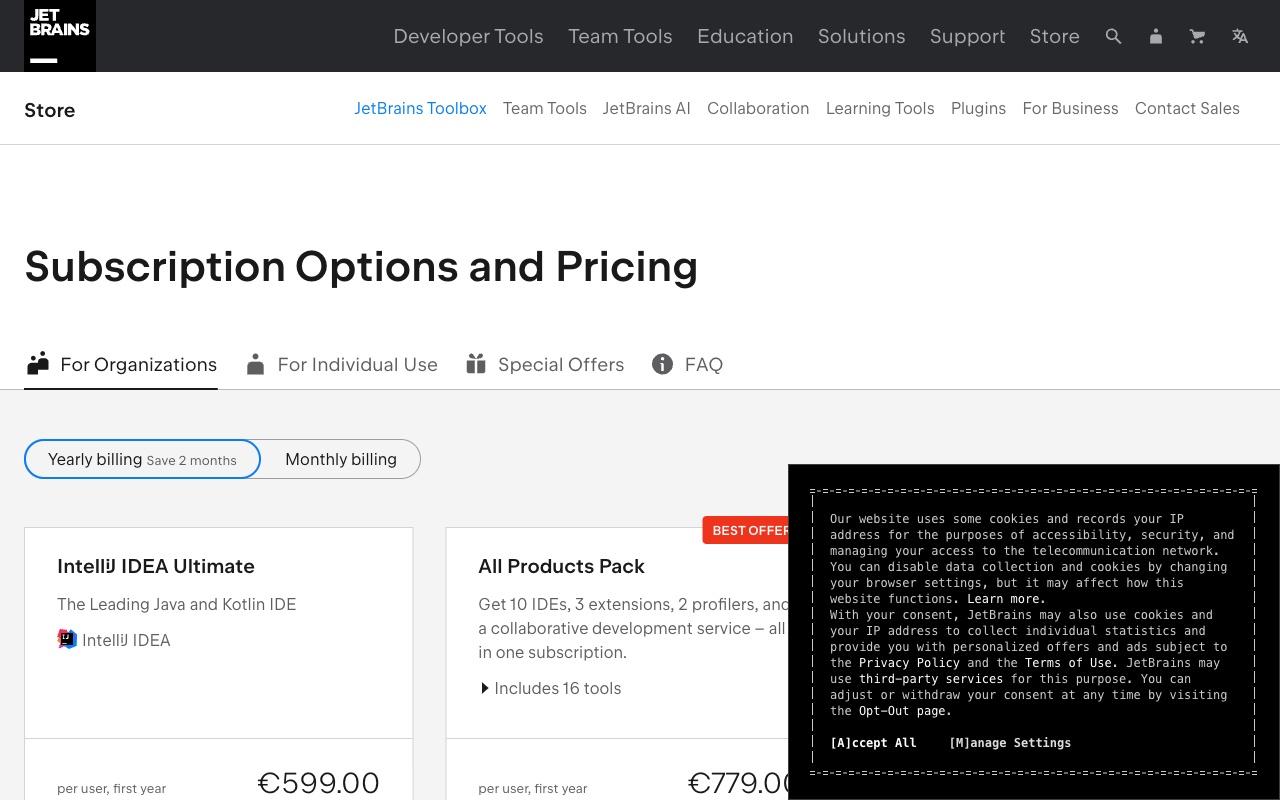Open Plugins store link
The width and height of the screenshot is (1280, 800).
[978, 108]
